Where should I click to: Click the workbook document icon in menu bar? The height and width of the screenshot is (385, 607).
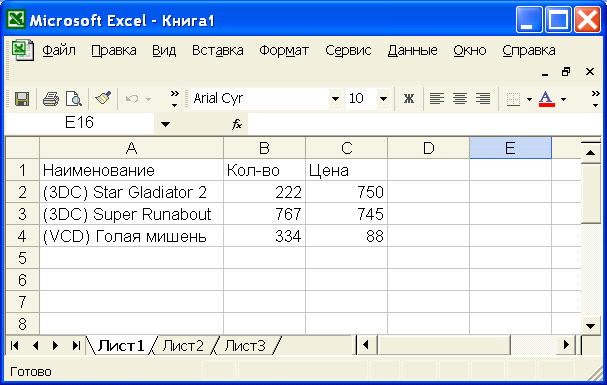pos(23,50)
